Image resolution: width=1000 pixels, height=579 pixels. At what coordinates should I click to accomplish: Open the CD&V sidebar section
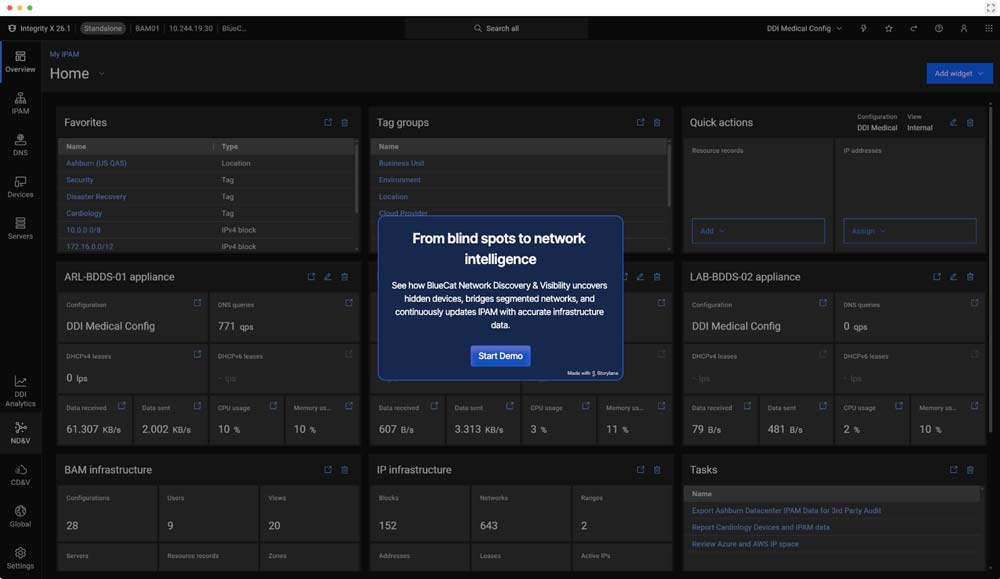point(20,475)
